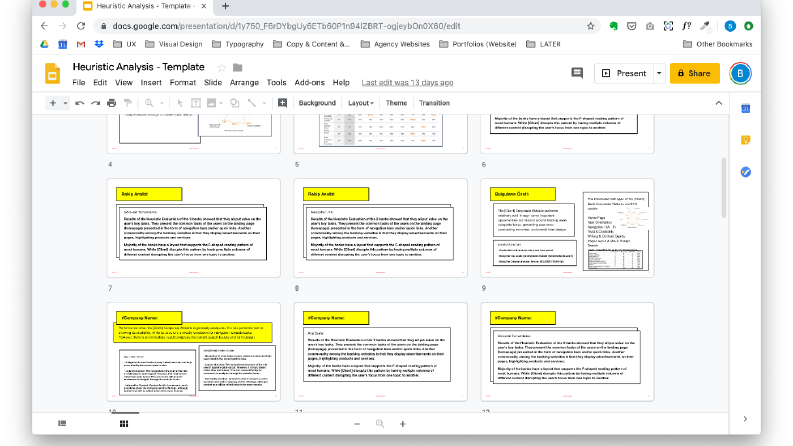Viewport: 793px width, 446px height.
Task: Open the Edit menu
Action: tap(100, 82)
